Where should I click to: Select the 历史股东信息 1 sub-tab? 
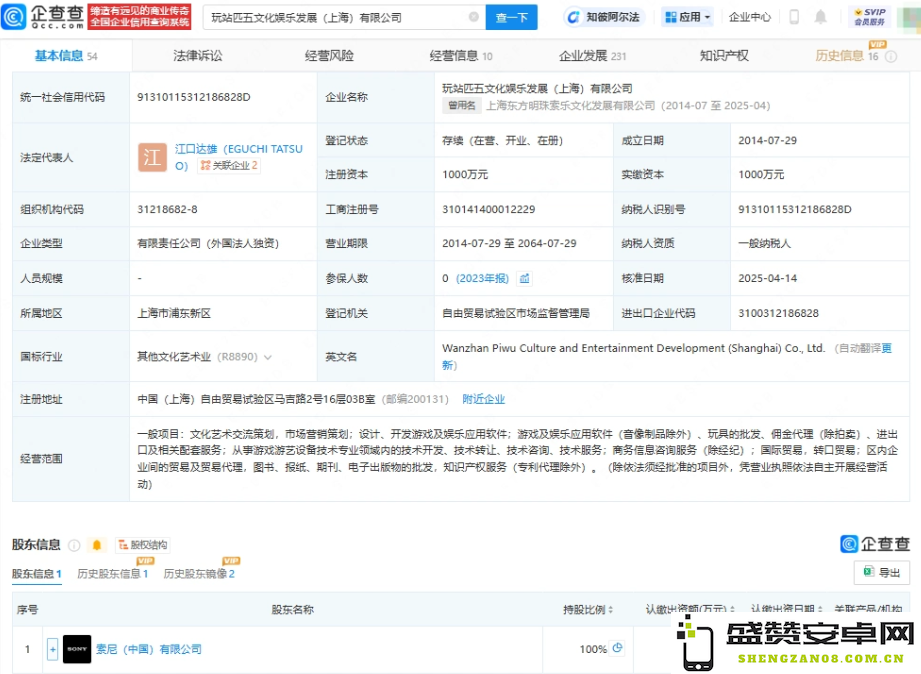113,574
